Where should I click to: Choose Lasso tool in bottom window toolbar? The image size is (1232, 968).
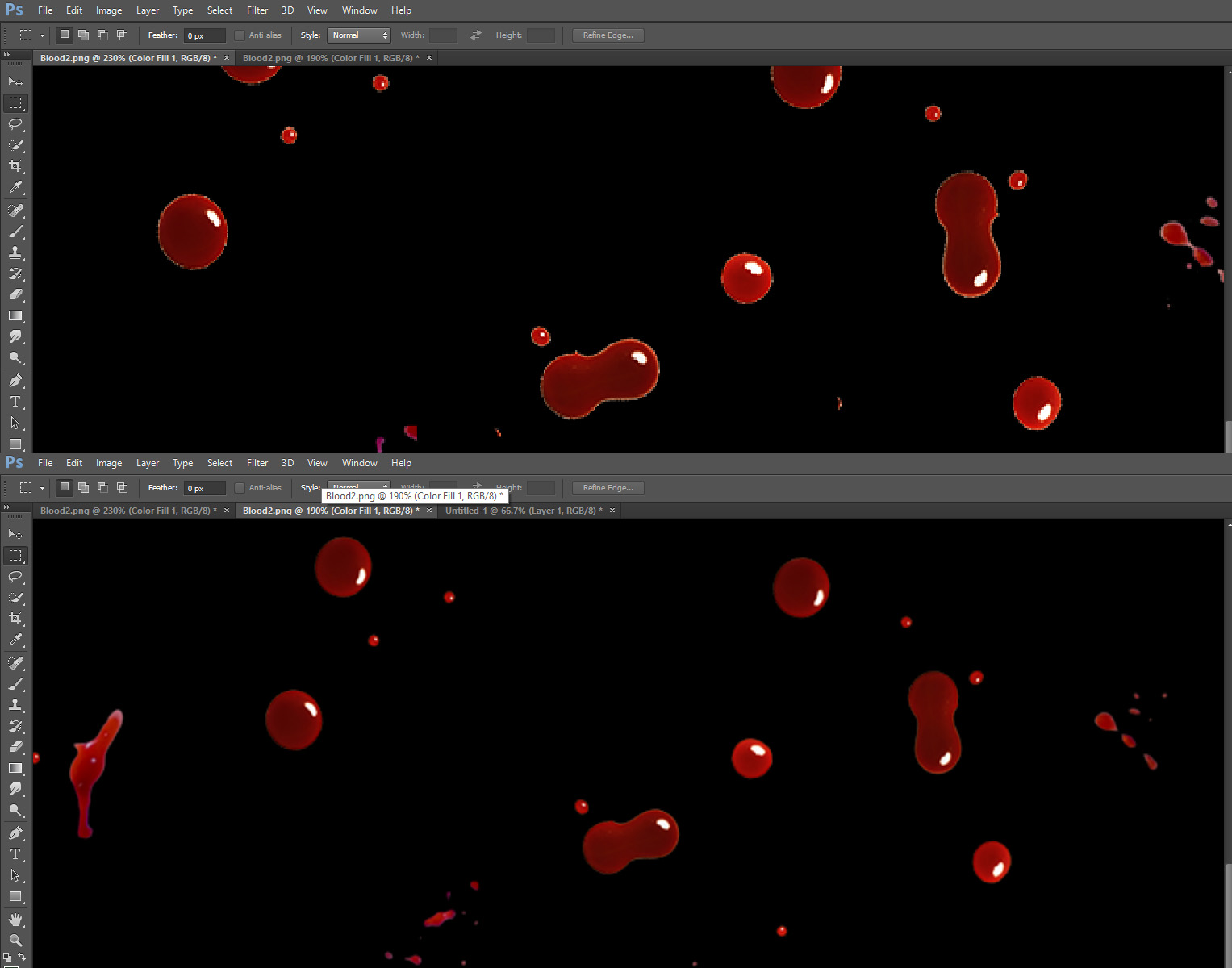point(15,576)
